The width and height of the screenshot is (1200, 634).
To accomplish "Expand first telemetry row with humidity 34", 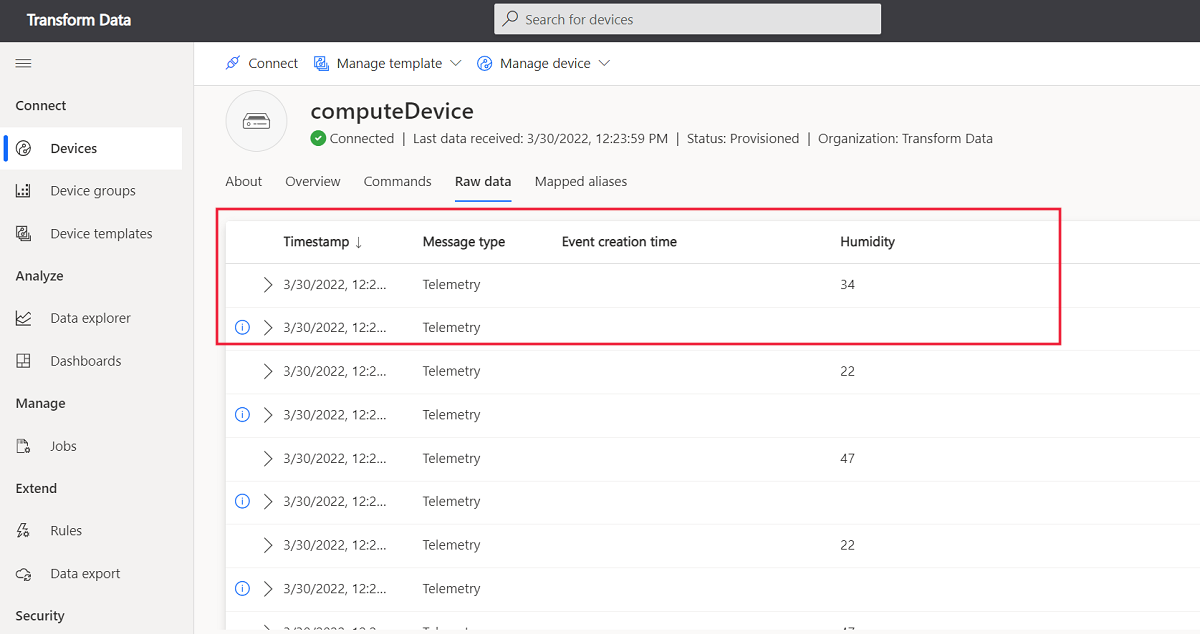I will click(267, 285).
